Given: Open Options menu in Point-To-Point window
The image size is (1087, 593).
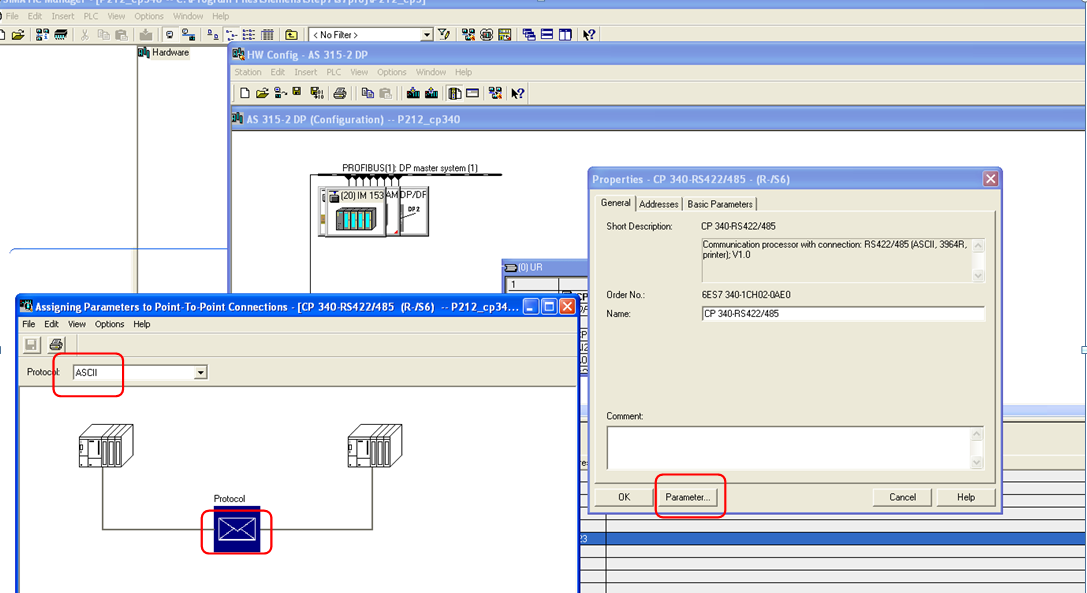Looking at the screenshot, I should click(109, 324).
